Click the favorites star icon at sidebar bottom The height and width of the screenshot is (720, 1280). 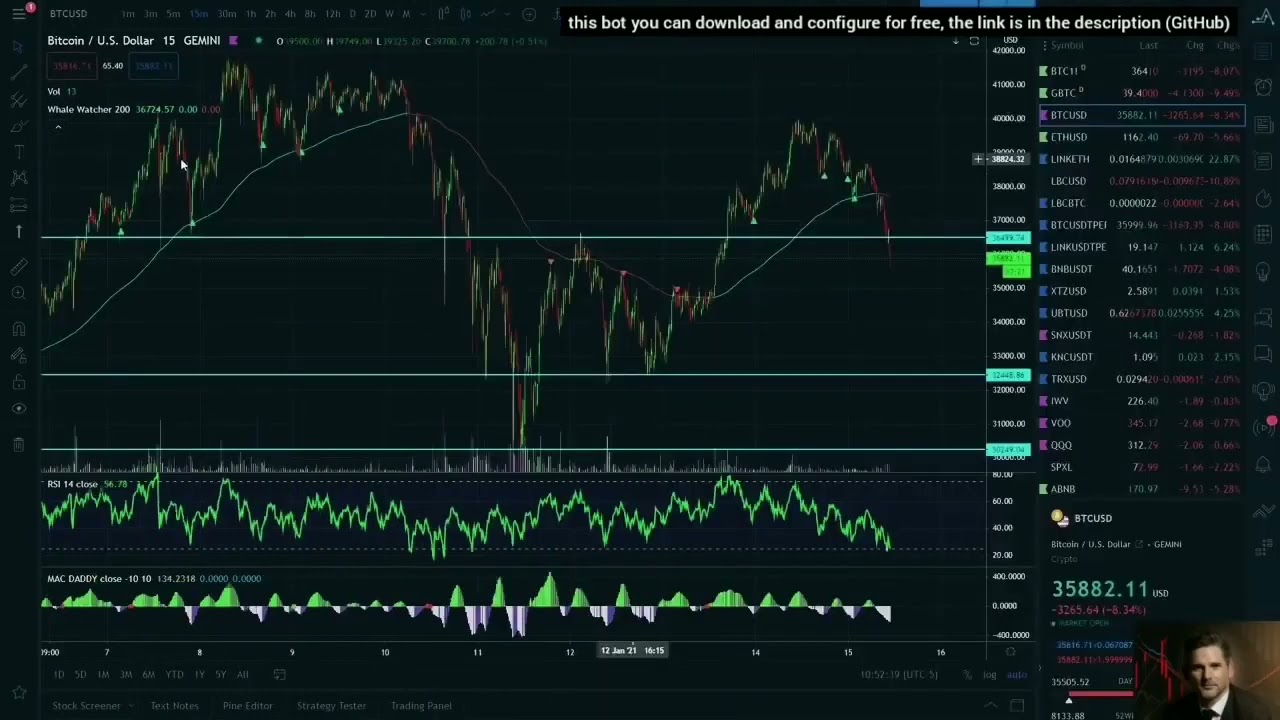pyautogui.click(x=18, y=692)
